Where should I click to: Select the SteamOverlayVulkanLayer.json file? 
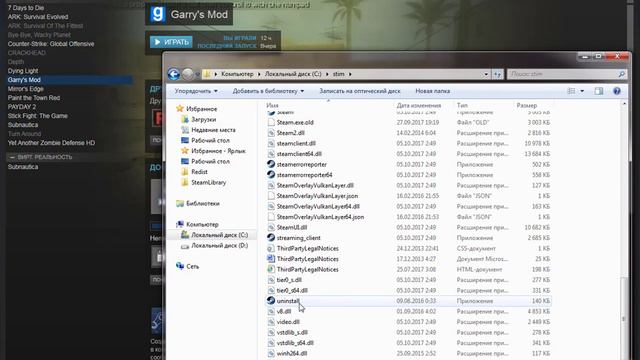(317, 196)
